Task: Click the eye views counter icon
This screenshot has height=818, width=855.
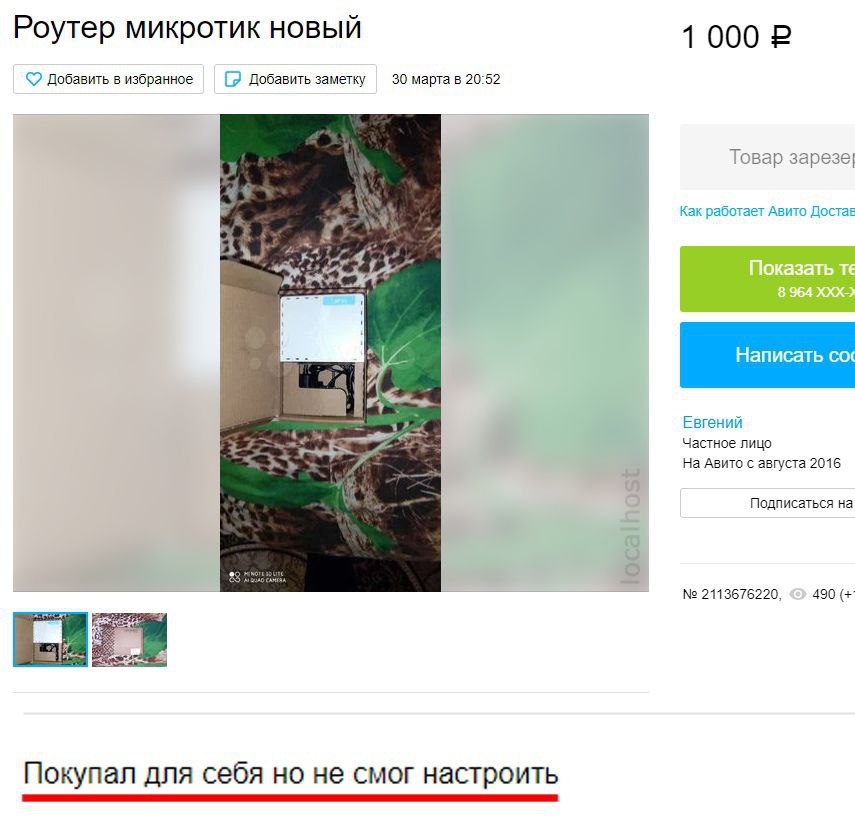Action: pyautogui.click(x=798, y=594)
